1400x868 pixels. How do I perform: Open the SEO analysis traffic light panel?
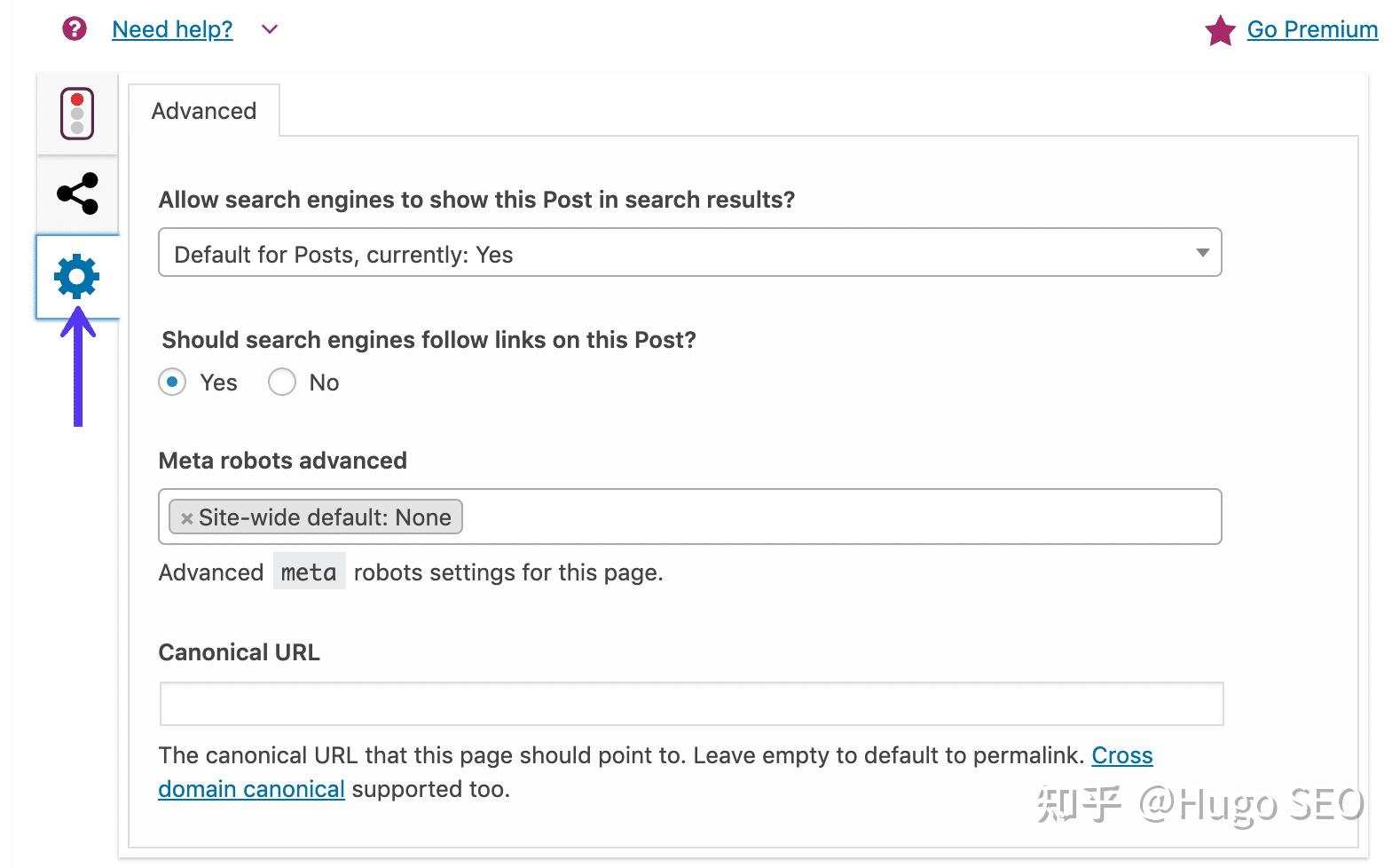pos(77,114)
